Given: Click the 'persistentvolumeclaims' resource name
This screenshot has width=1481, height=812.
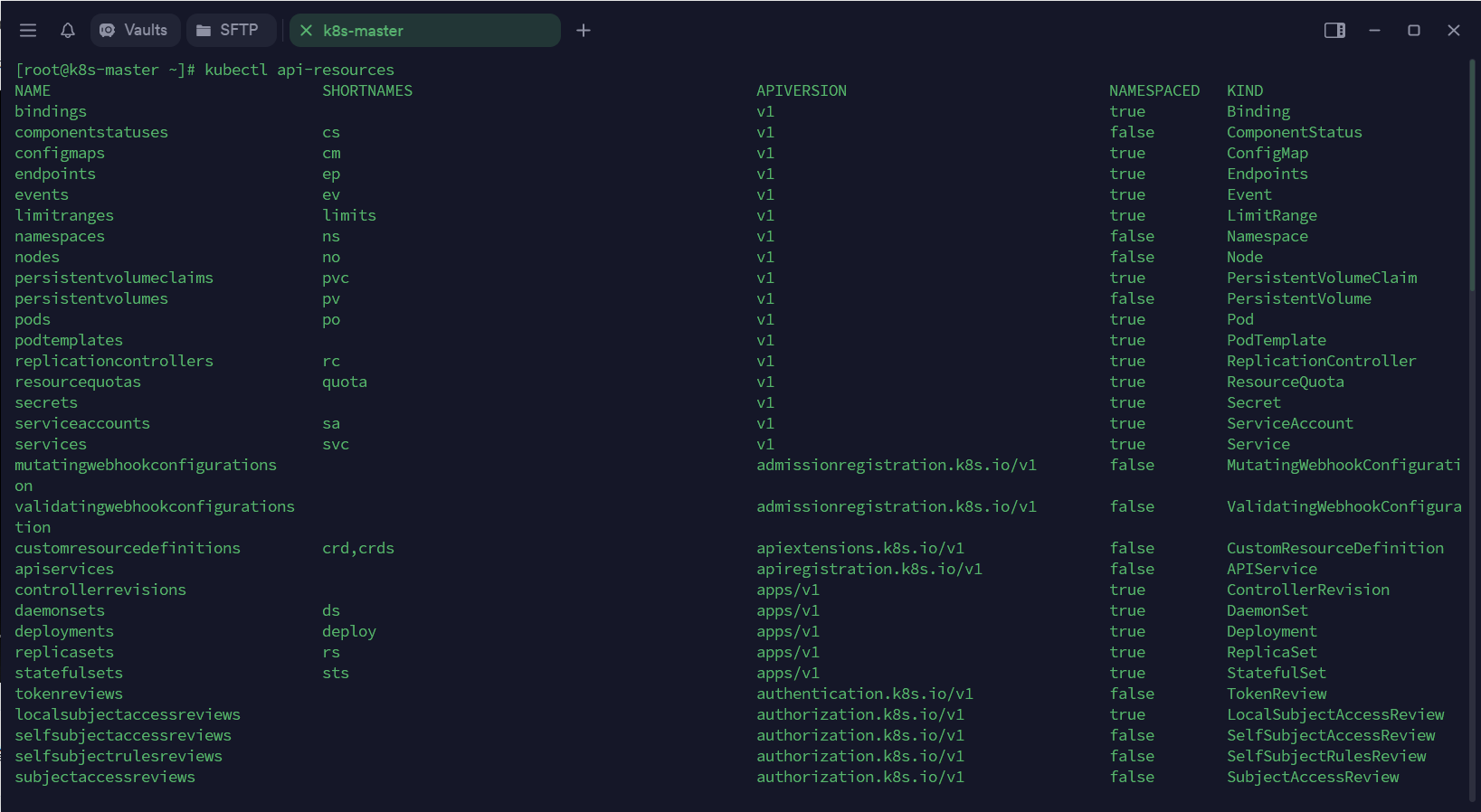Looking at the screenshot, I should coord(114,278).
